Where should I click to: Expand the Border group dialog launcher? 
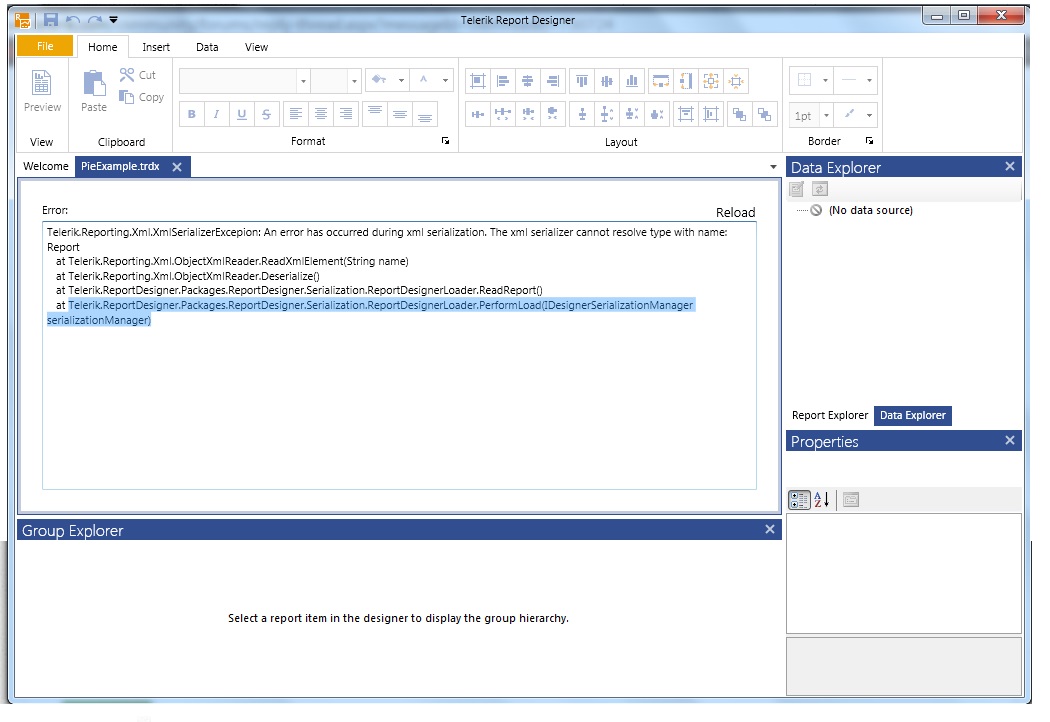pyautogui.click(x=869, y=141)
